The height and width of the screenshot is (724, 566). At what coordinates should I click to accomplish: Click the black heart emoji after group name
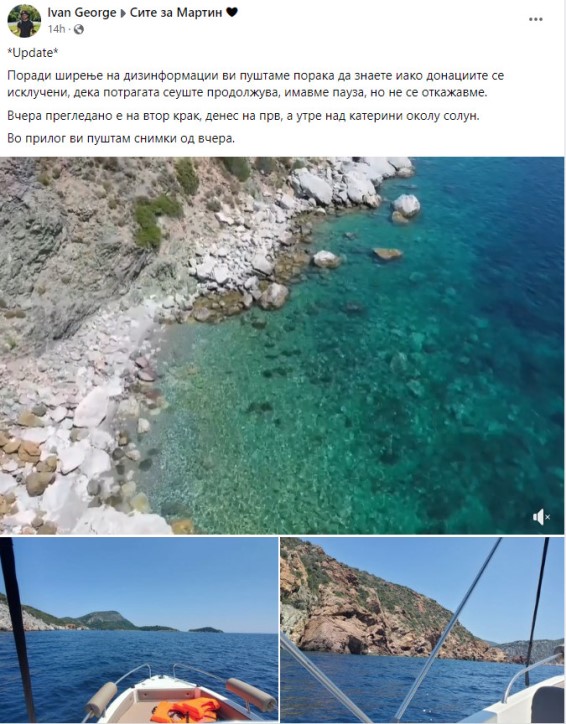pyautogui.click(x=232, y=12)
